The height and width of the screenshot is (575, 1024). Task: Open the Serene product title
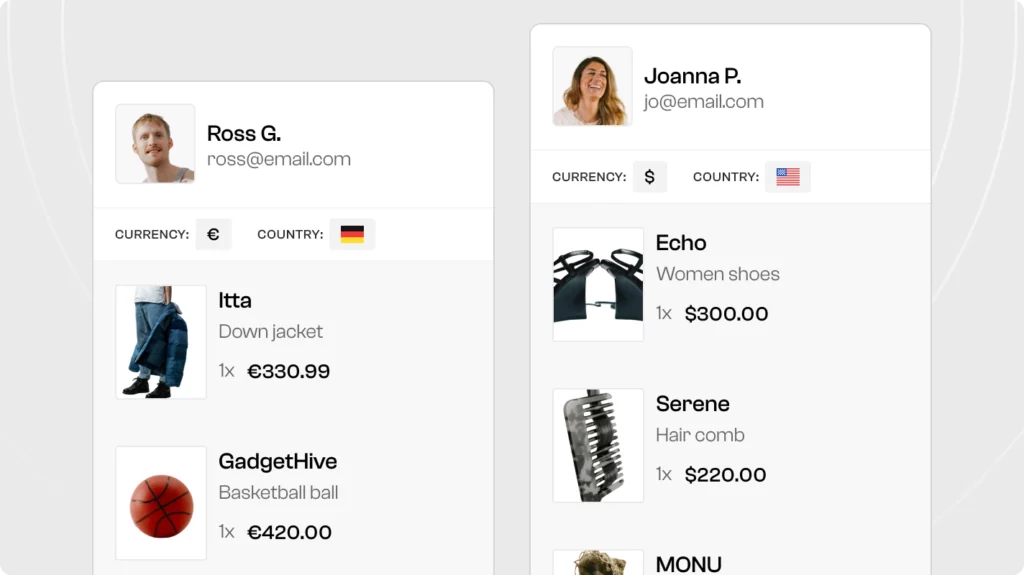(693, 404)
